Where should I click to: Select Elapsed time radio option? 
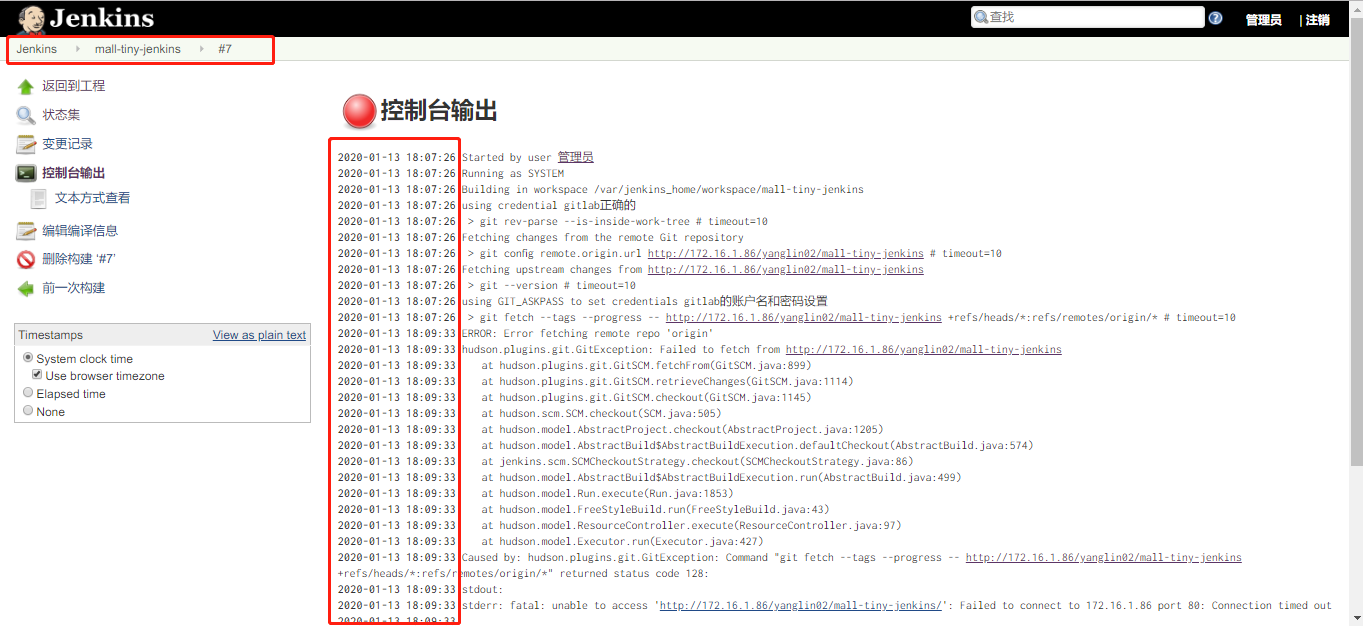tap(28, 393)
